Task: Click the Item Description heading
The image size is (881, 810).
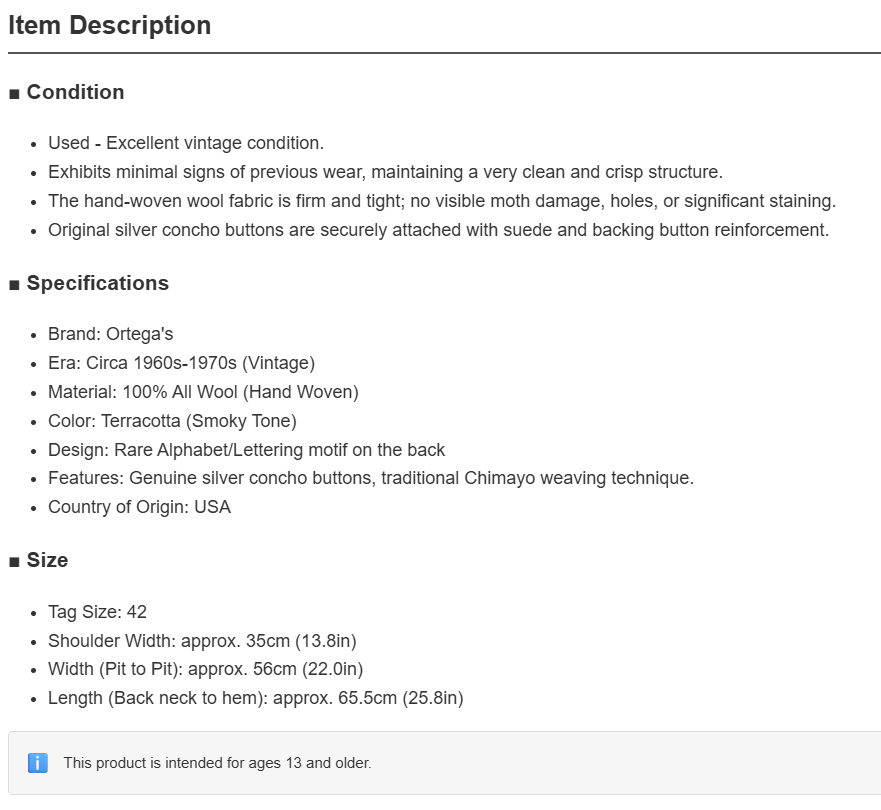Action: [110, 25]
